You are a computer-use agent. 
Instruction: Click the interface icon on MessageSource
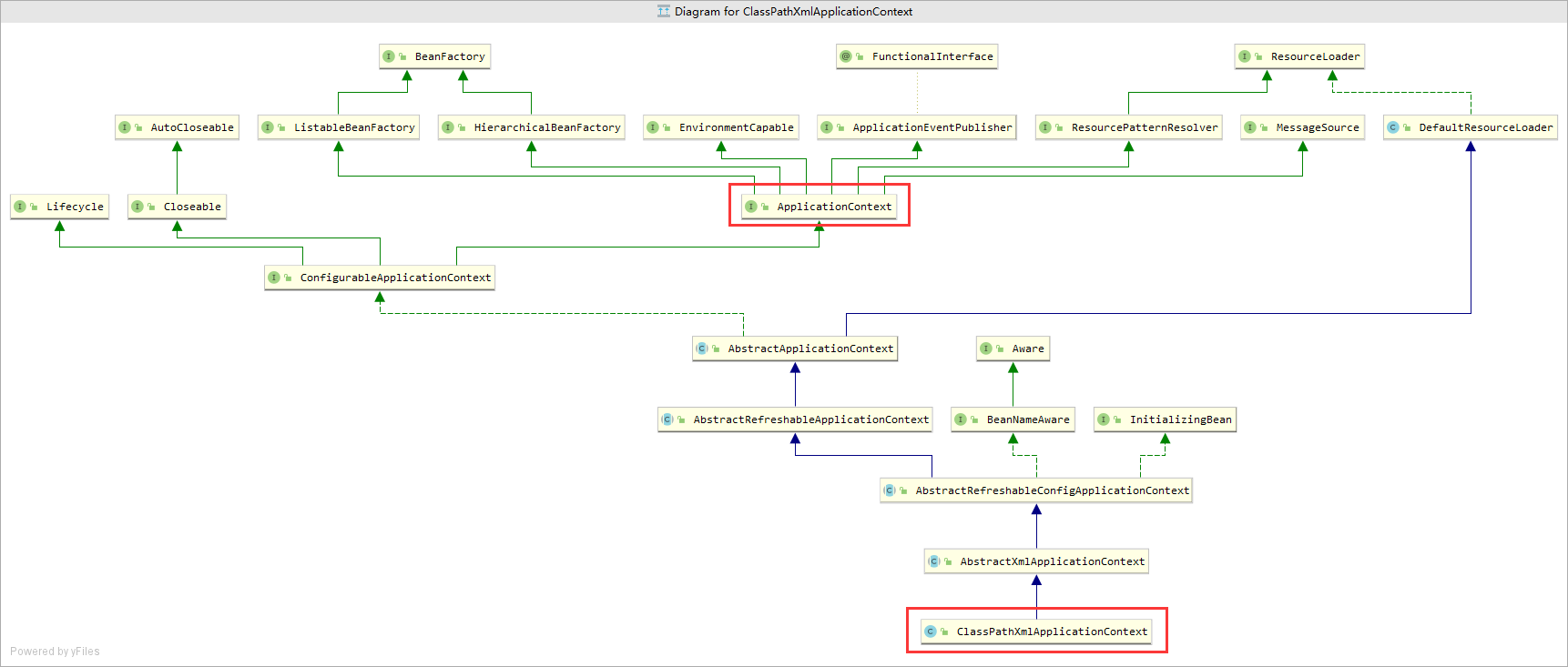tap(1250, 127)
